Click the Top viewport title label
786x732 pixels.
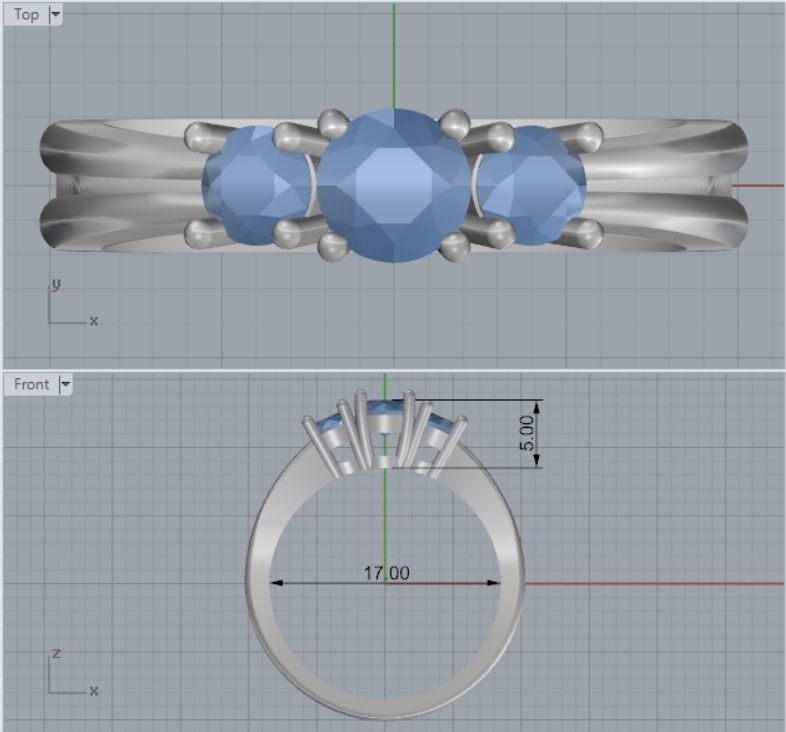26,15
